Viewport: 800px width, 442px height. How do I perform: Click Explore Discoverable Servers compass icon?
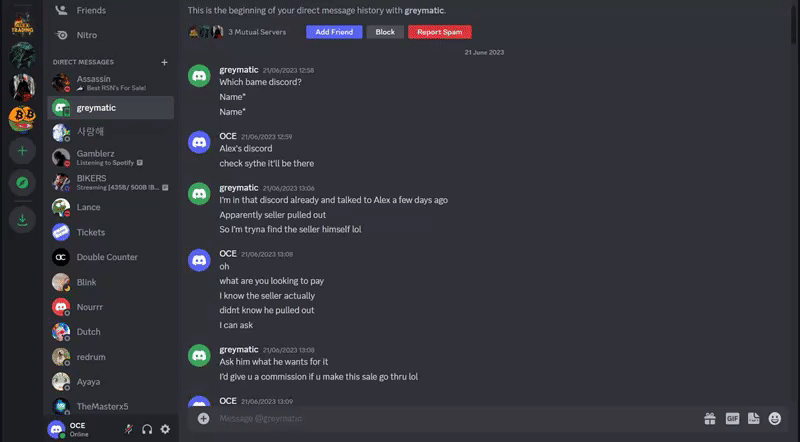(x=22, y=183)
